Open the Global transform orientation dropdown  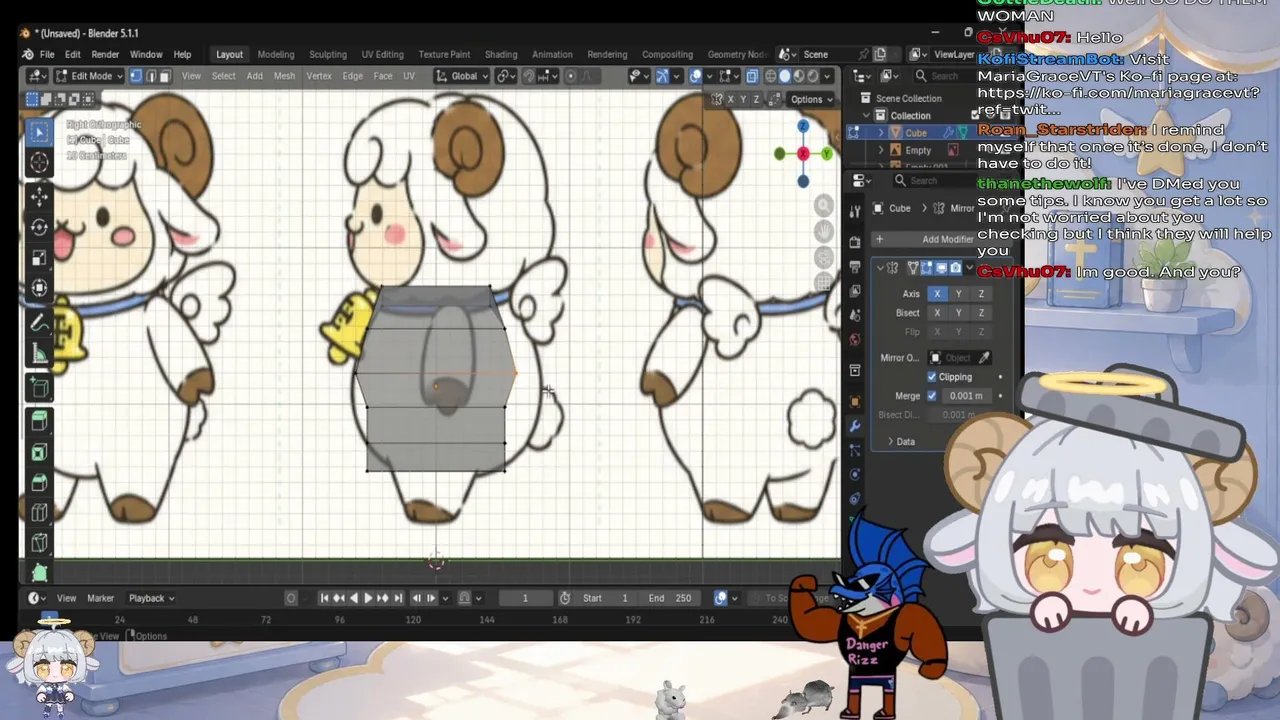[463, 76]
